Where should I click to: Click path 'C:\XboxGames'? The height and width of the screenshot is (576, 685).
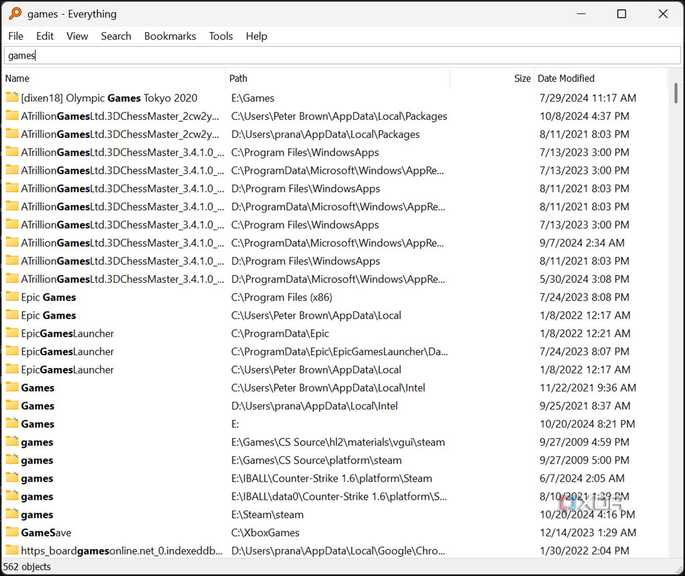[265, 533]
